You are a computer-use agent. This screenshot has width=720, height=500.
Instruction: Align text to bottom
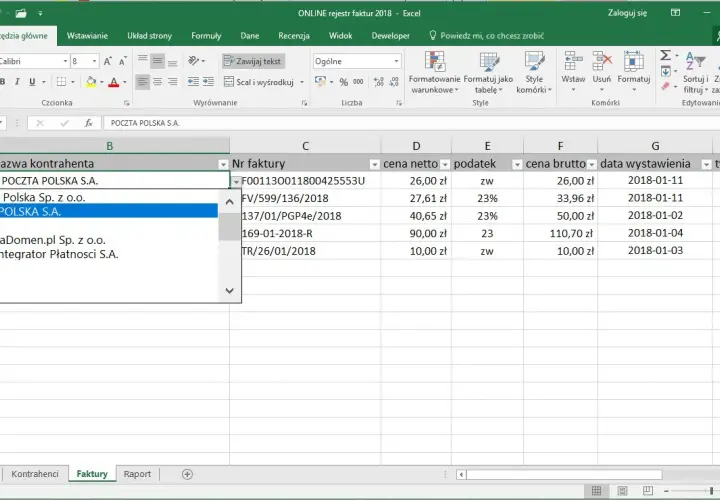pos(173,61)
